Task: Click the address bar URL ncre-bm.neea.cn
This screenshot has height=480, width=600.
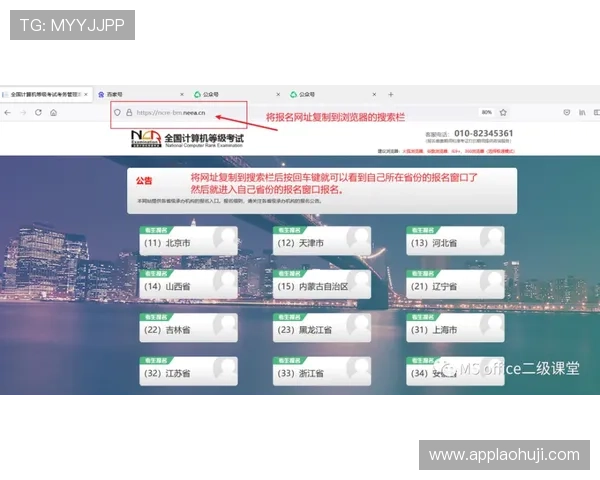Action: coord(171,113)
